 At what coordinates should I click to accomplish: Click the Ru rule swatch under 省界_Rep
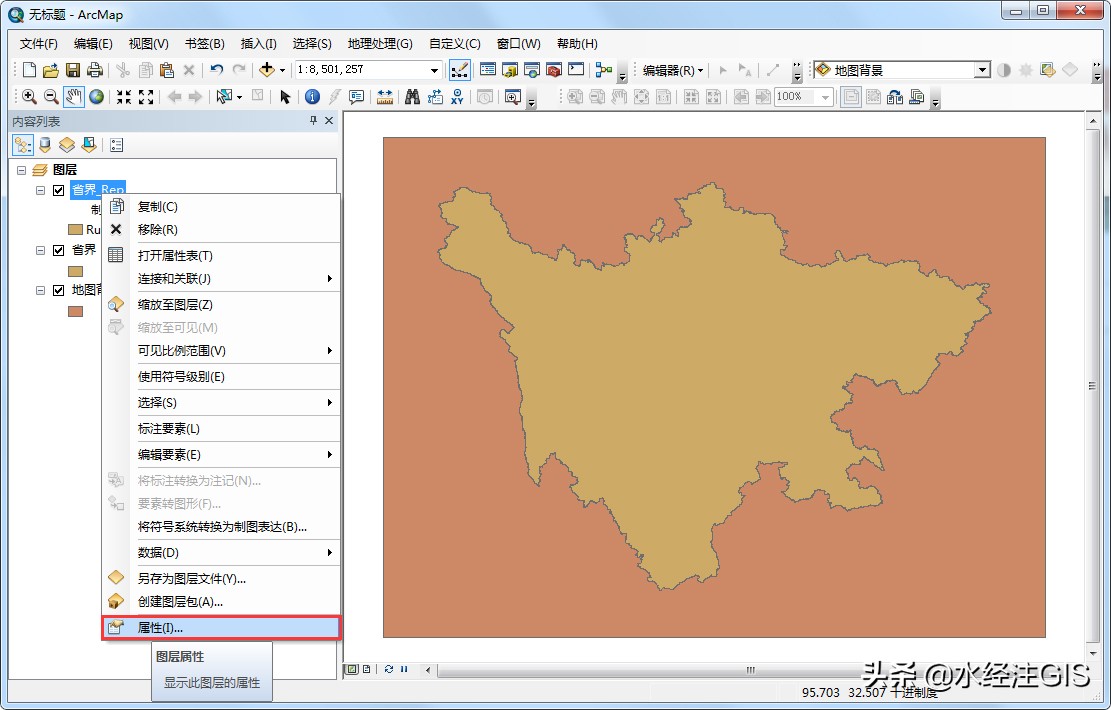coord(75,230)
